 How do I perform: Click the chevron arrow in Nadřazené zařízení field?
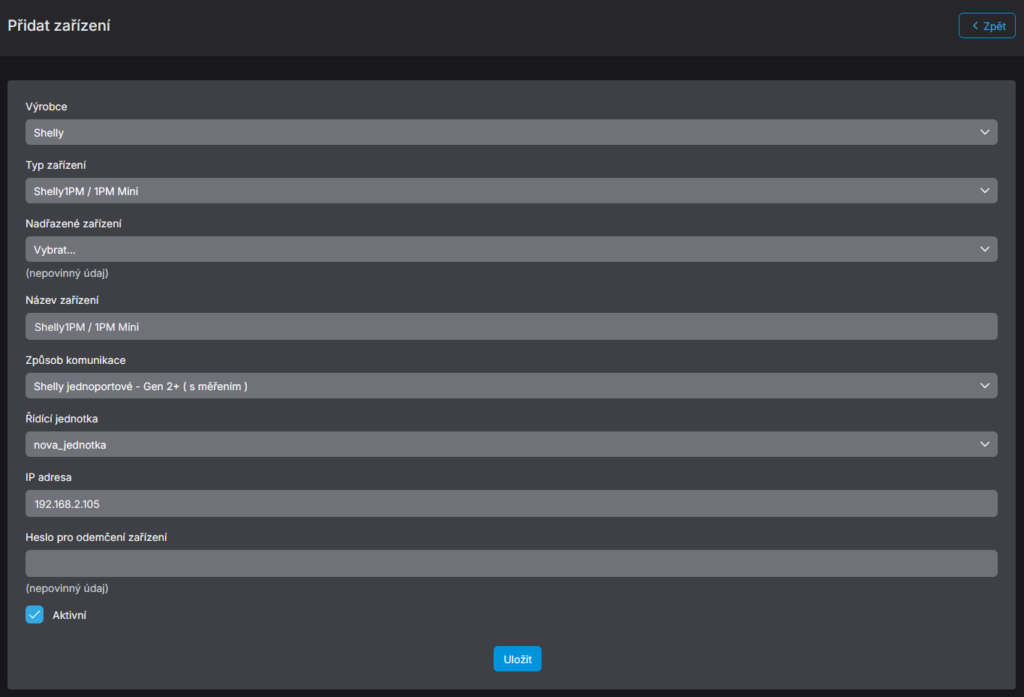tap(984, 249)
